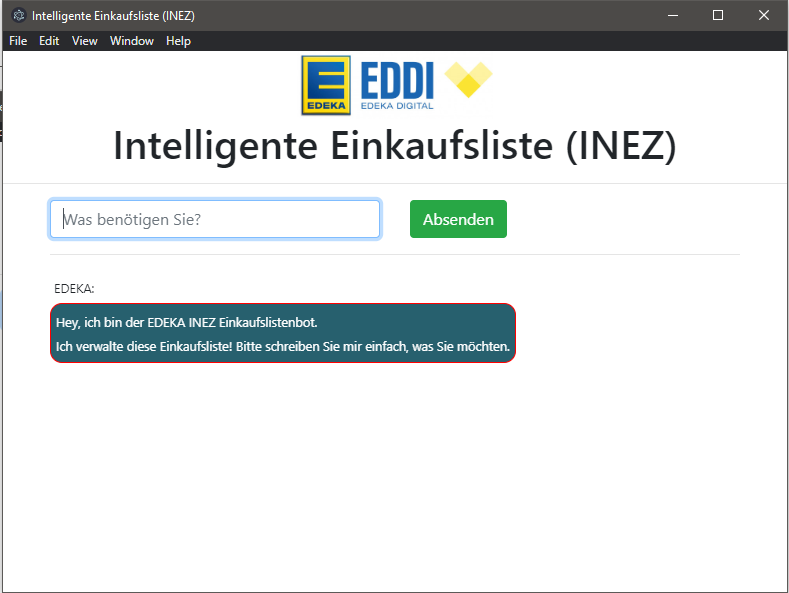Viewport: 789px width, 593px height.
Task: Click the EDDI EDEKA Digital logo
Action: point(397,86)
